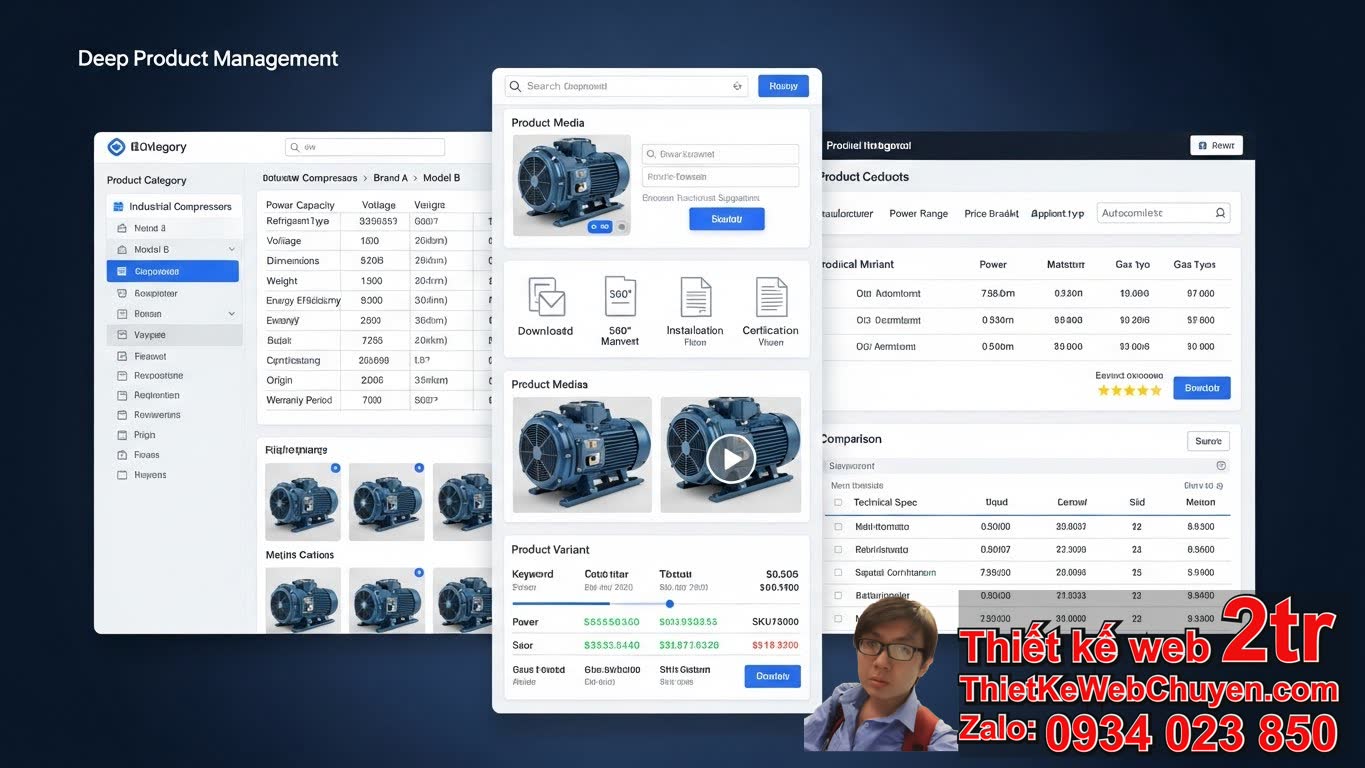
Task: Tick the Spatial Combination row checkbox
Action: pos(838,573)
